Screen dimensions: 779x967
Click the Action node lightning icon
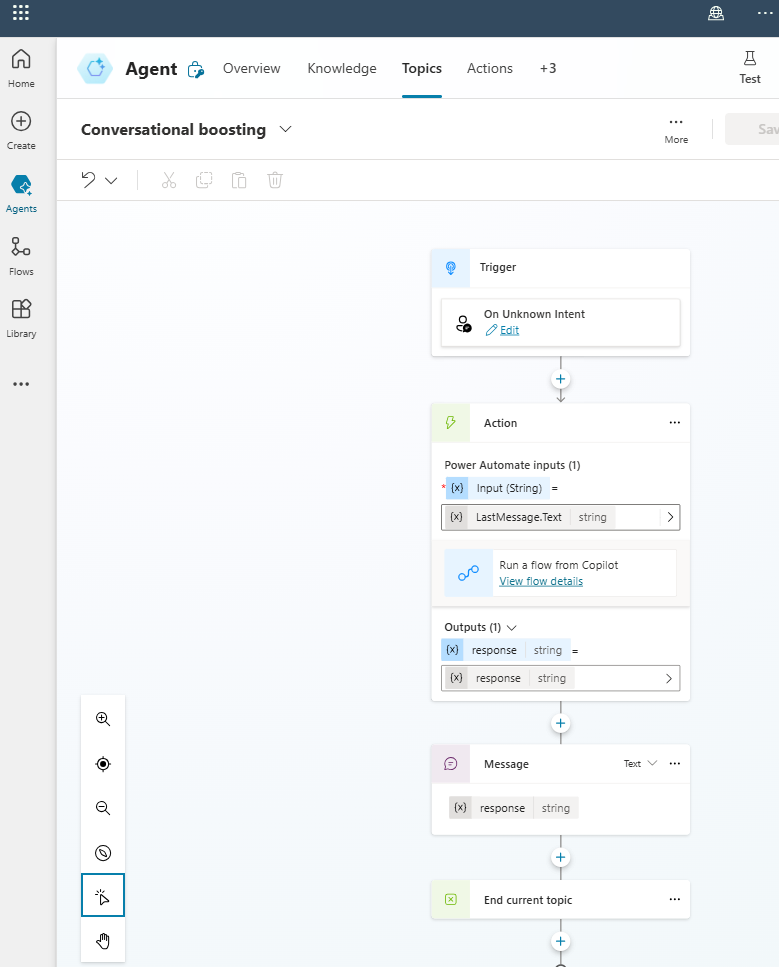pos(451,423)
